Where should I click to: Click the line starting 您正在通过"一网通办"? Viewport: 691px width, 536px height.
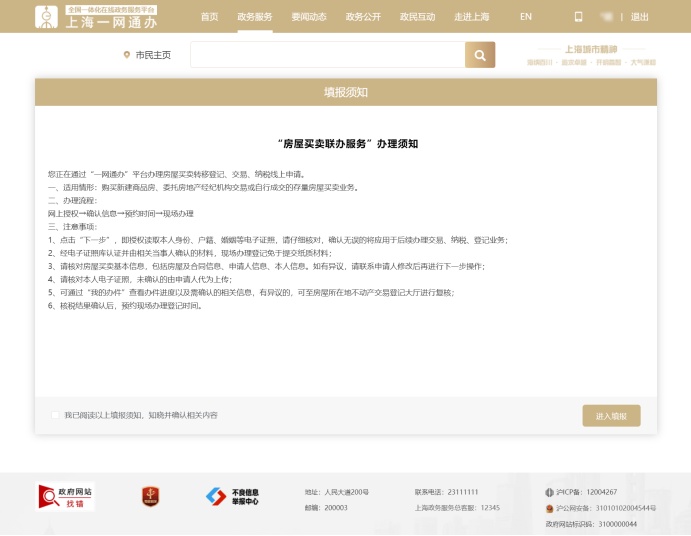[177, 174]
